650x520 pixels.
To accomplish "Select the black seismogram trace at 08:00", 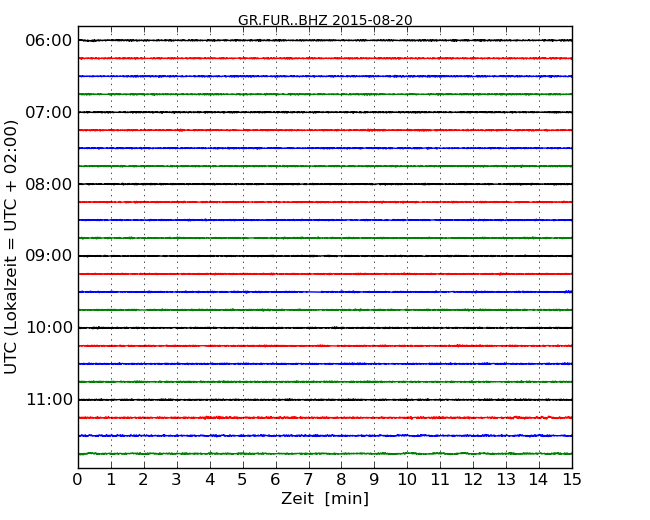I will coord(325,184).
